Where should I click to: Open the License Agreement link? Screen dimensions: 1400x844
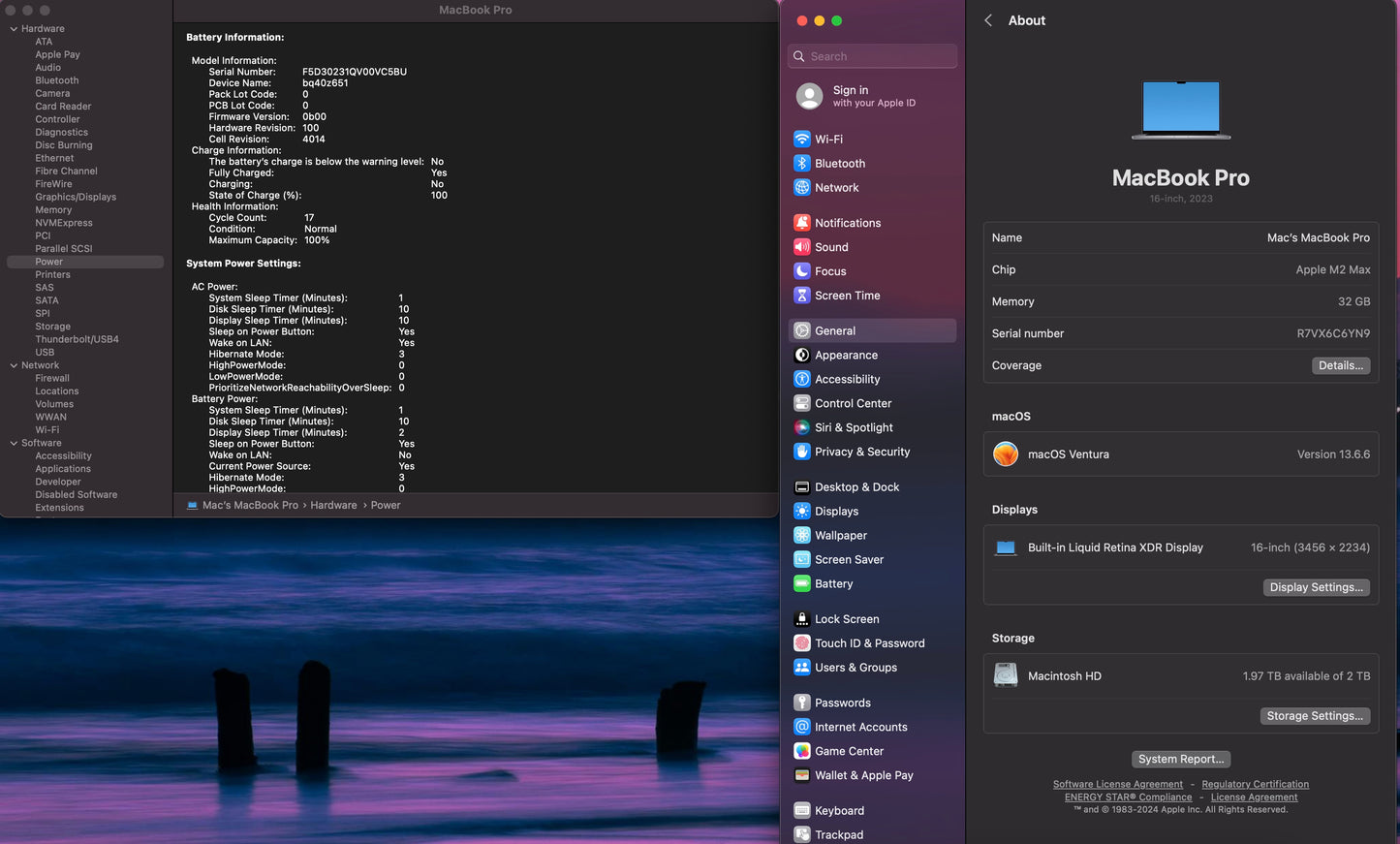point(1254,797)
